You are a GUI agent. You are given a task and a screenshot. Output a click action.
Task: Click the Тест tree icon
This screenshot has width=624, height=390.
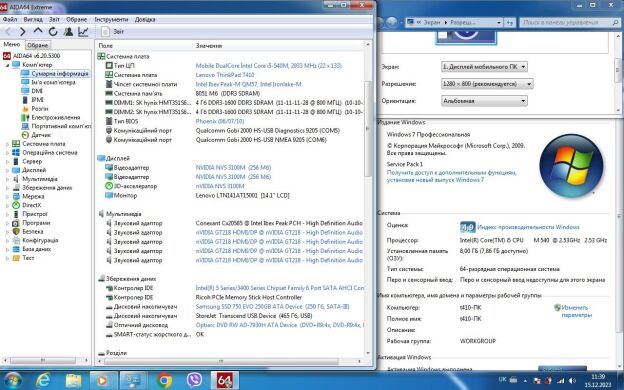(16, 257)
